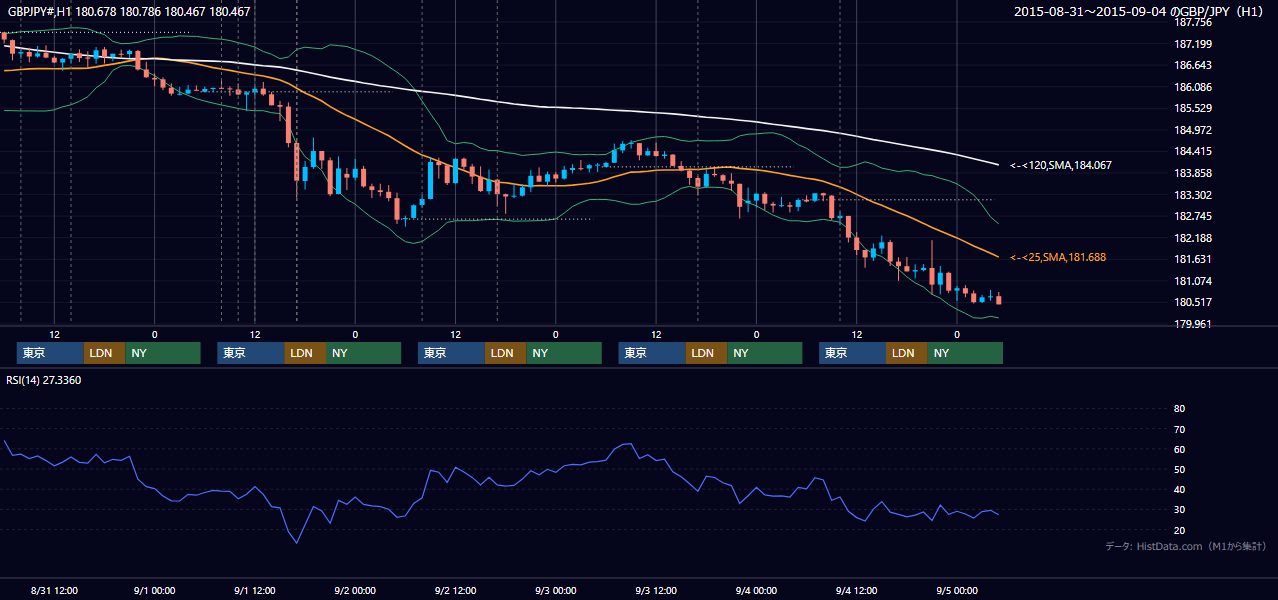Click the 9/3 12:00 time axis label
1278x600 pixels.
[x=656, y=591]
